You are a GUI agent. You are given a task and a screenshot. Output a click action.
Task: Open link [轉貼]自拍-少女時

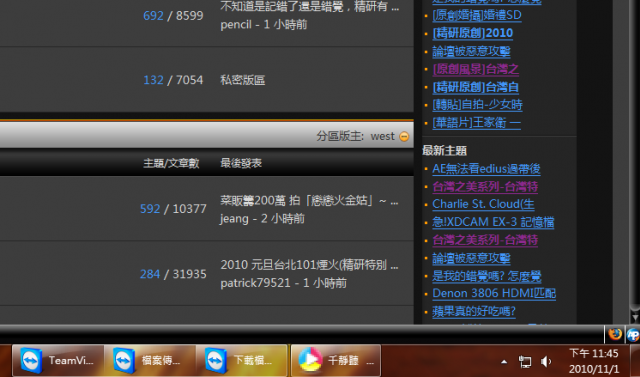pyautogui.click(x=478, y=105)
